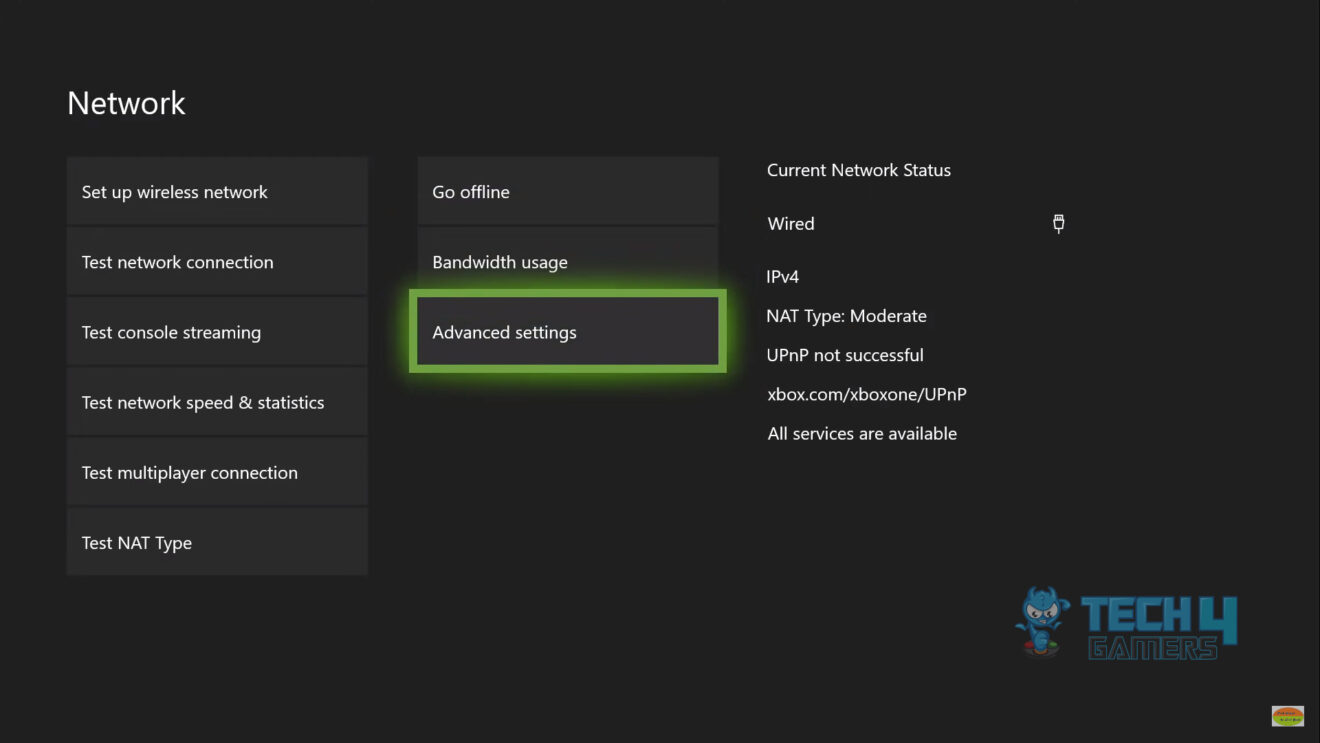Select the small badge in bottom-right corner
Image resolution: width=1320 pixels, height=743 pixels.
[x=1286, y=716]
